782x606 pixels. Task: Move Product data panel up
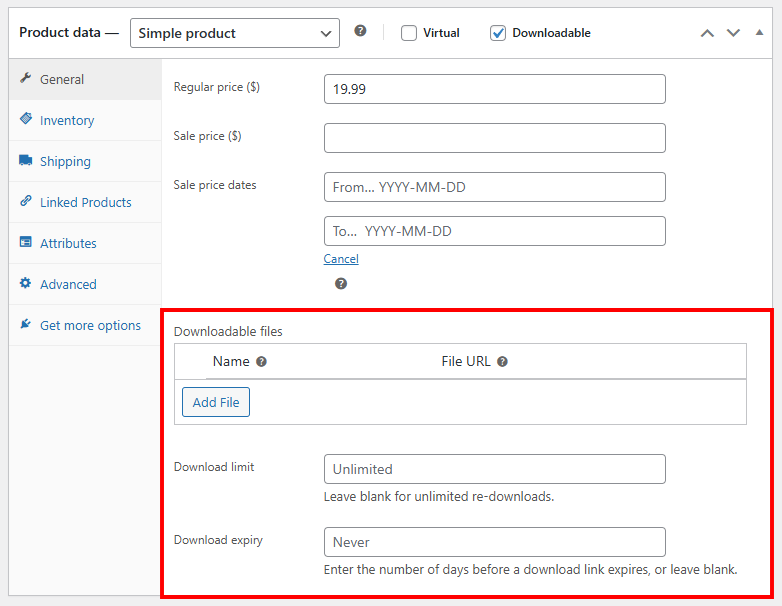[x=707, y=33]
